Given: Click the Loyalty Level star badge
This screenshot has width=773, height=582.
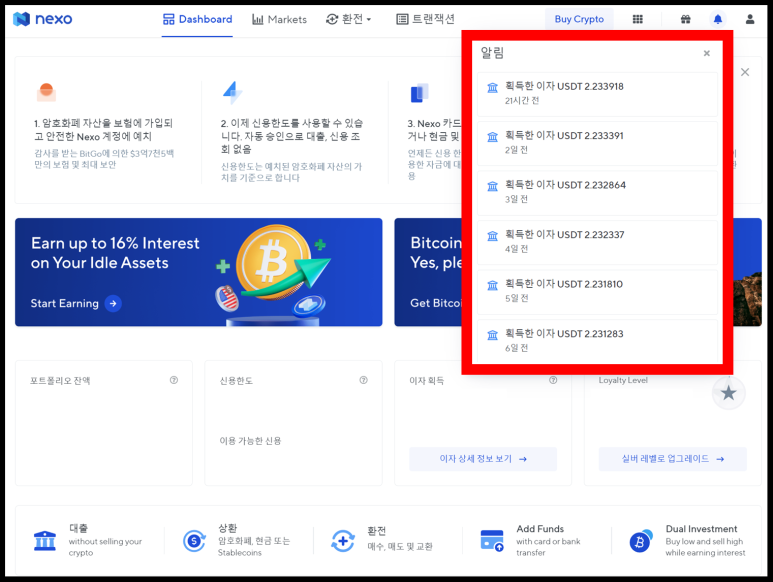Looking at the screenshot, I should click(728, 393).
